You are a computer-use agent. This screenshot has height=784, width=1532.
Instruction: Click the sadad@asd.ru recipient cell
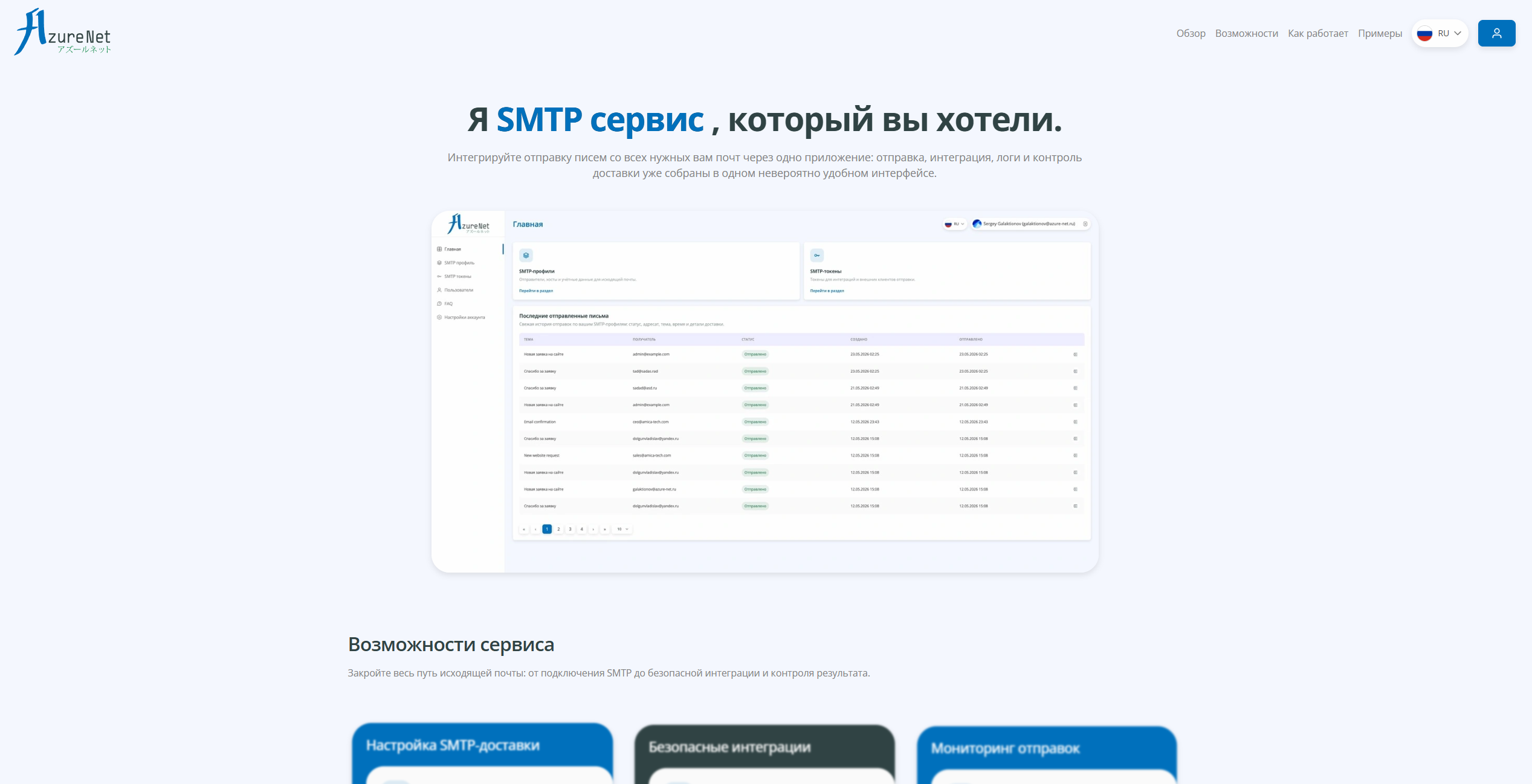coord(645,388)
